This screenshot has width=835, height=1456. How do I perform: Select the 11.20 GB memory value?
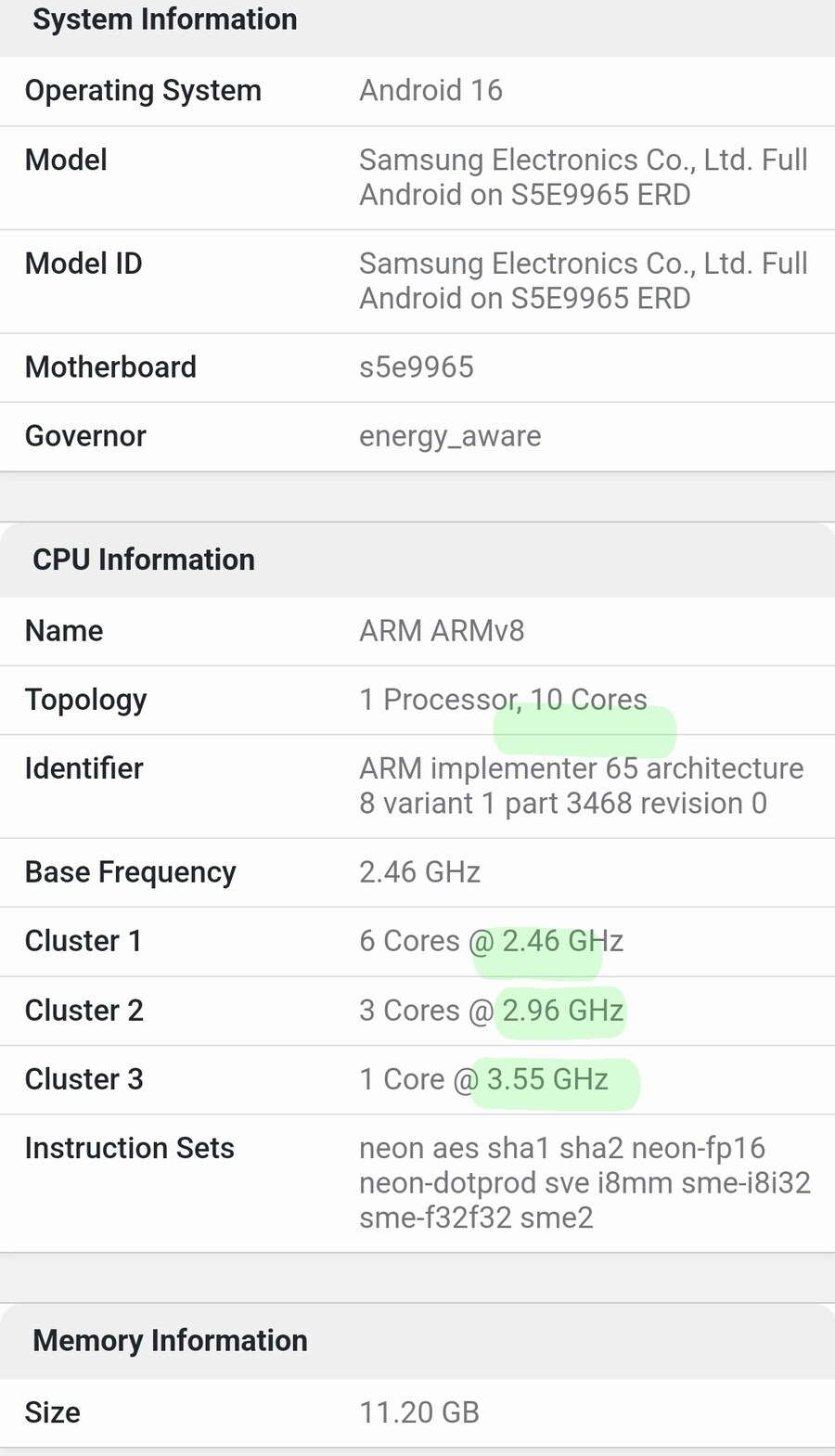click(x=419, y=1412)
